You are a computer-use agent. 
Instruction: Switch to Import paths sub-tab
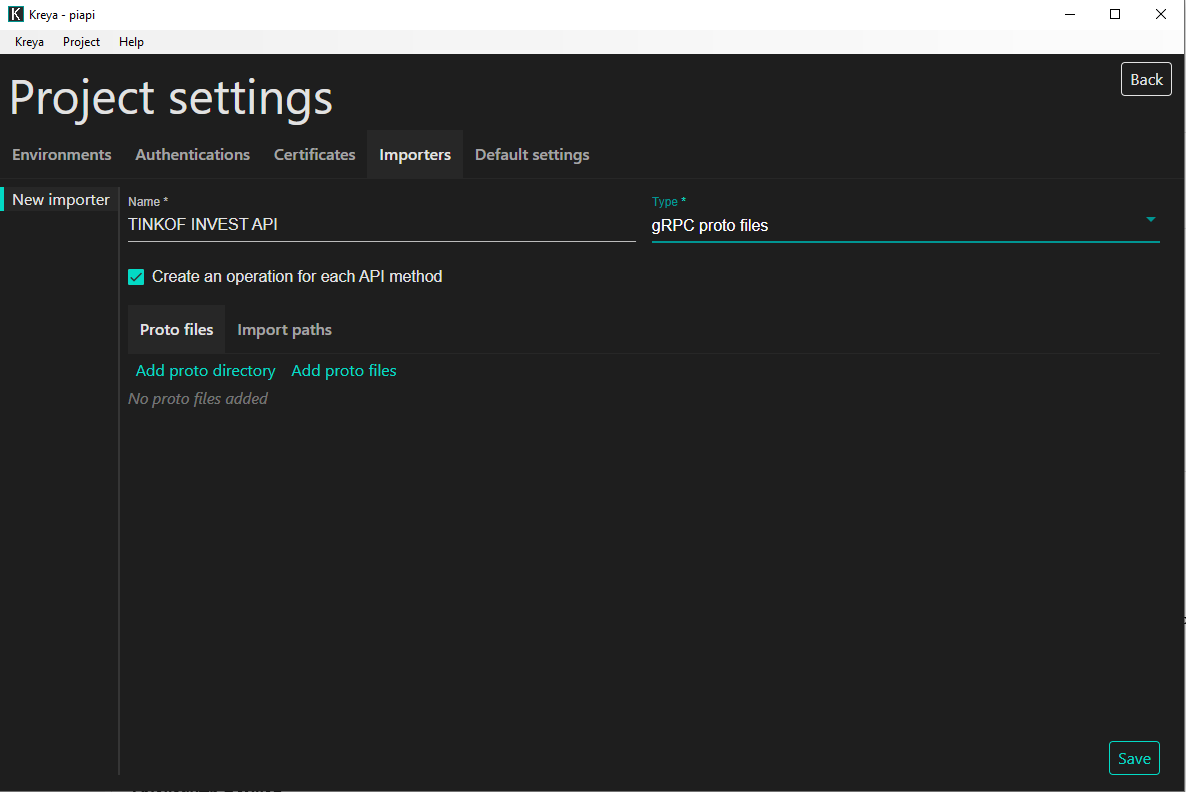[x=284, y=330]
